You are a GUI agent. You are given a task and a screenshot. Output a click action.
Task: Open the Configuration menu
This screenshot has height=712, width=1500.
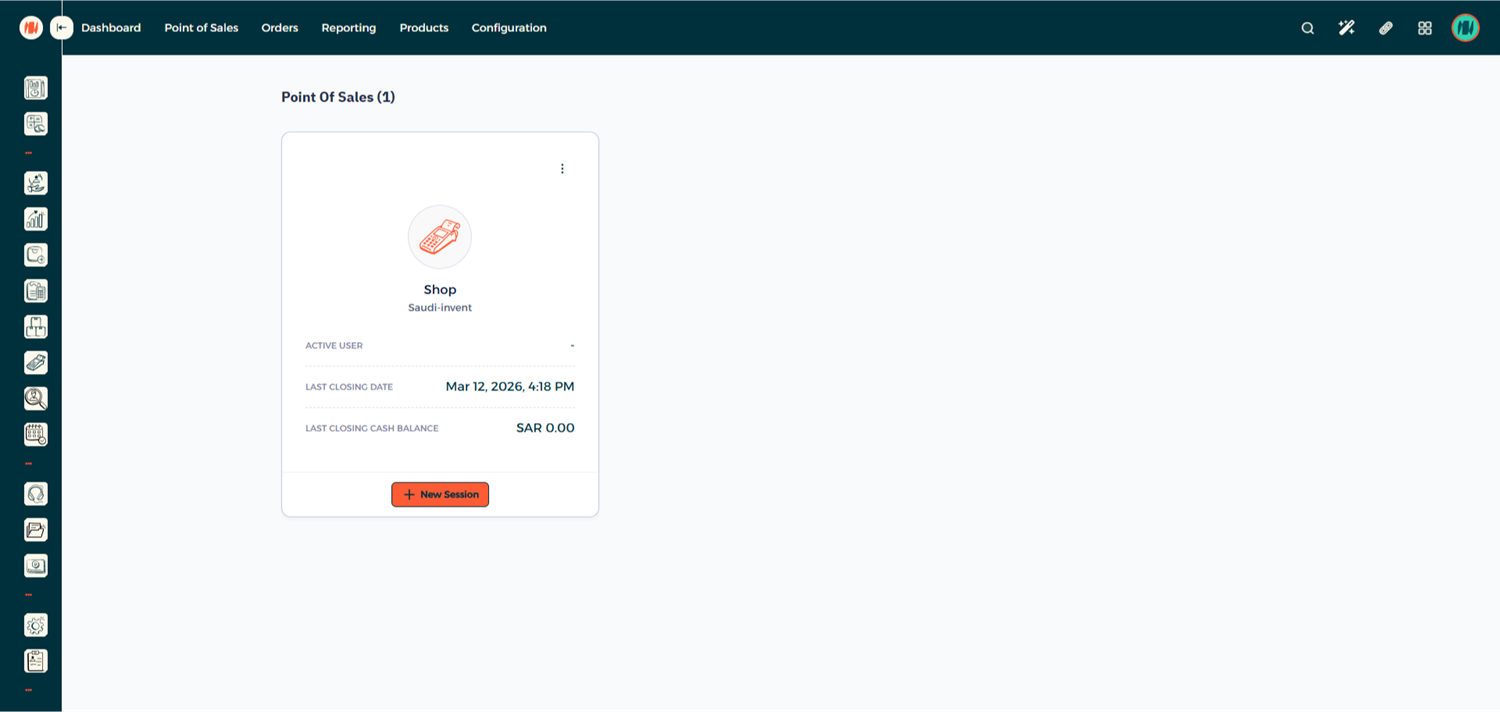pyautogui.click(x=509, y=28)
